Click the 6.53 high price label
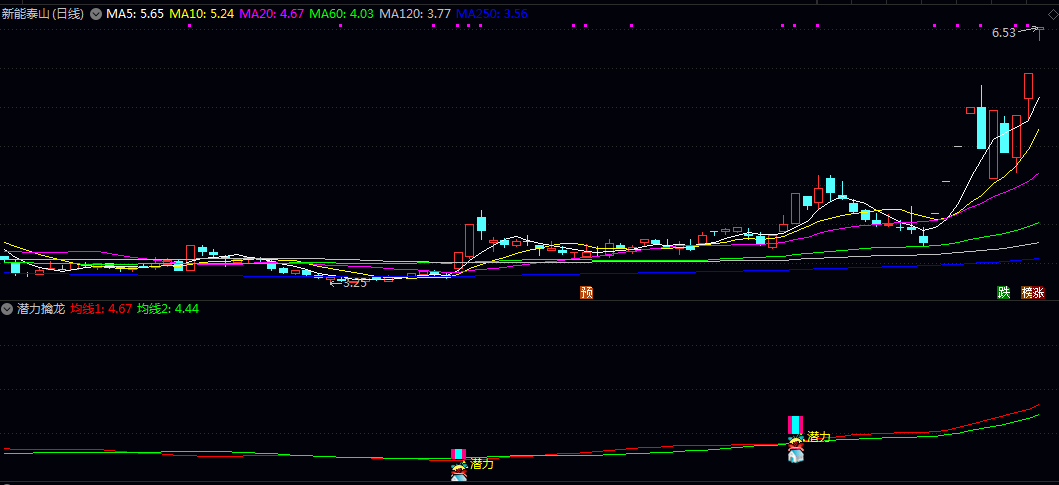The width and height of the screenshot is (1059, 485). coord(1004,32)
